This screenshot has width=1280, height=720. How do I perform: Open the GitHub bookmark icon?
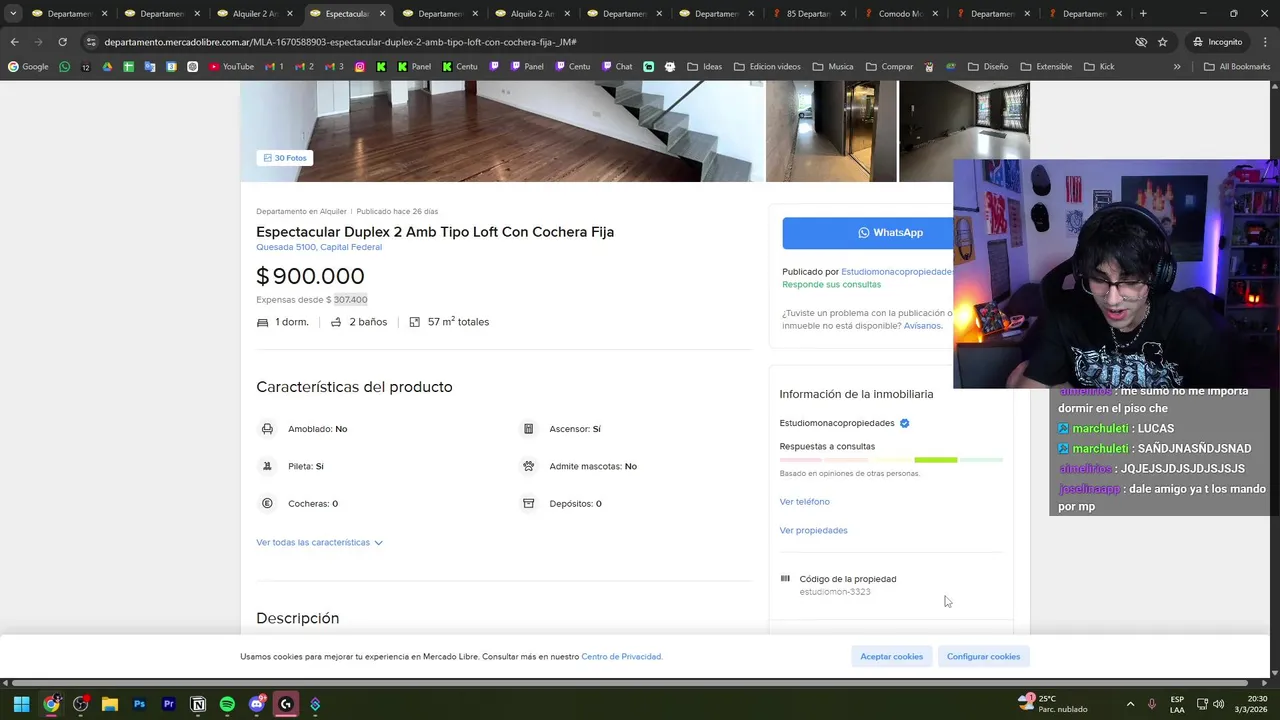click(x=670, y=67)
